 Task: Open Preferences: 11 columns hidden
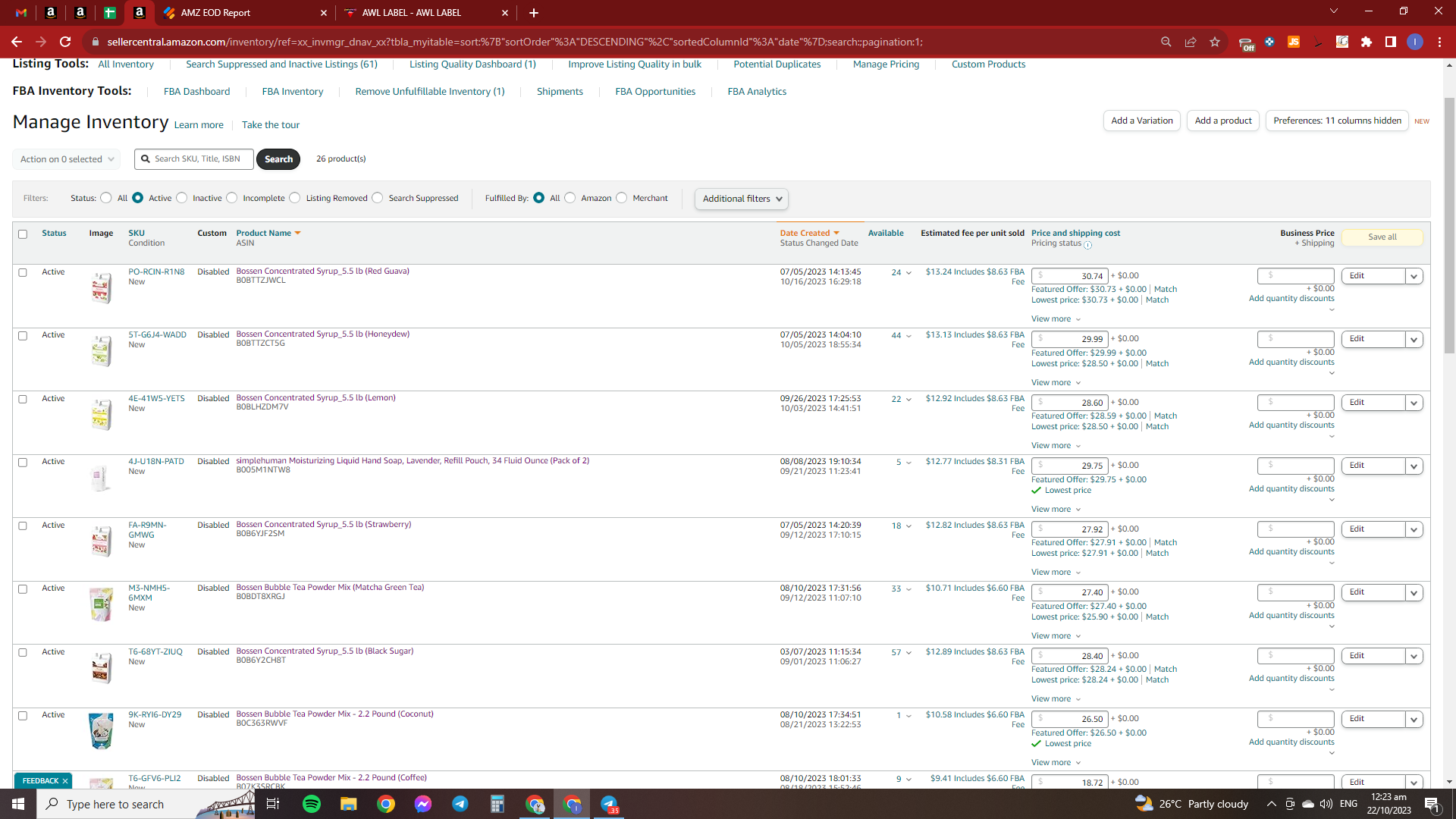1337,121
